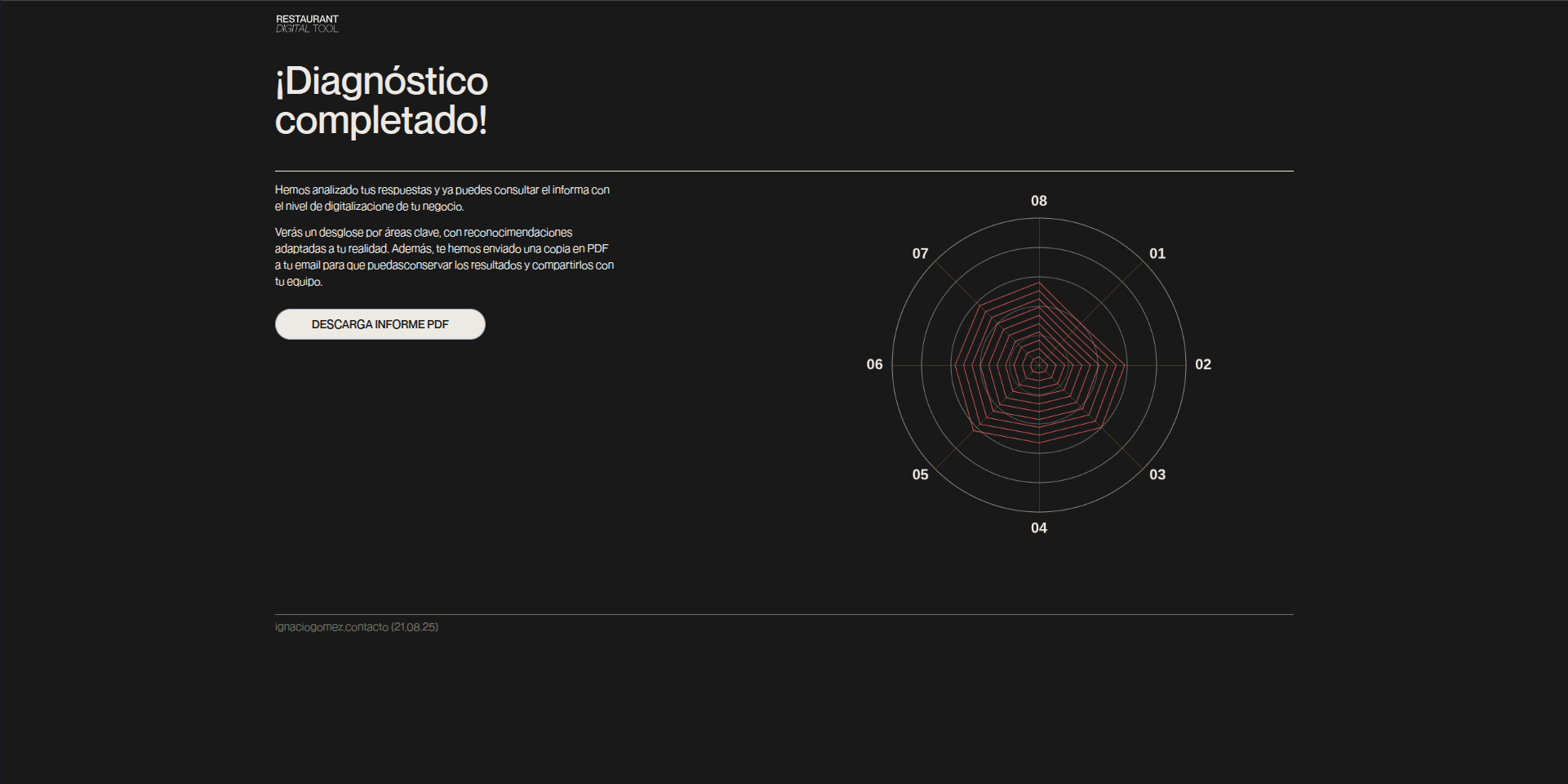Image resolution: width=1568 pixels, height=784 pixels.
Task: Select axis label 06 on the radar chart
Action: tap(875, 364)
